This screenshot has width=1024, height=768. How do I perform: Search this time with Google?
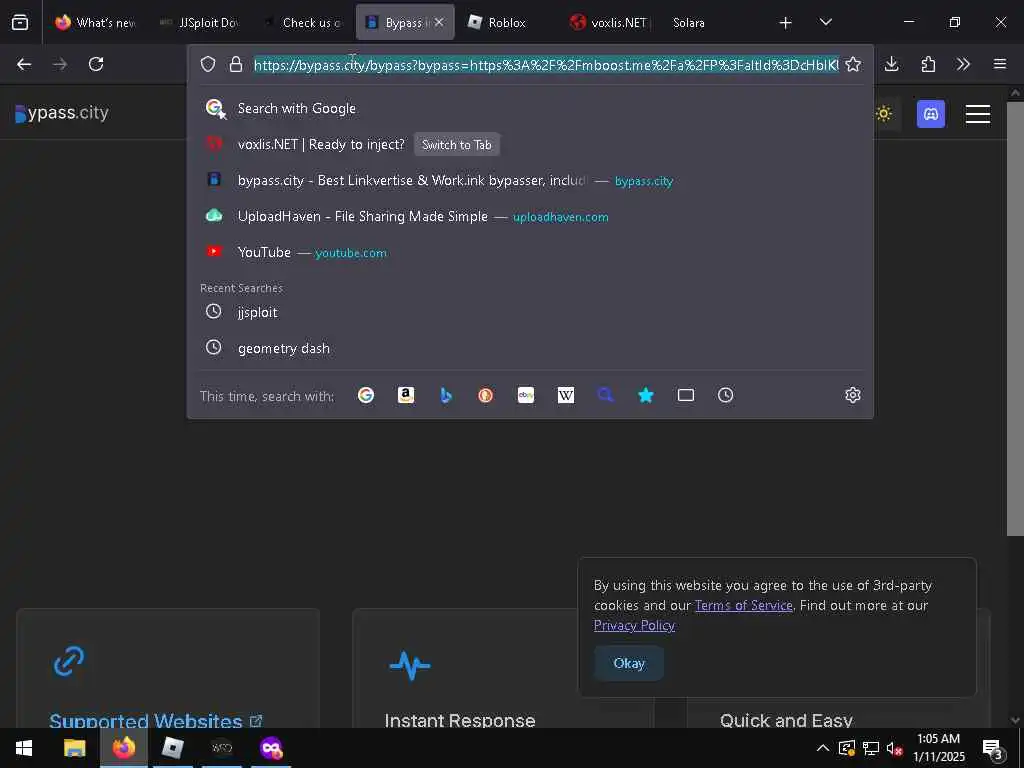366,395
